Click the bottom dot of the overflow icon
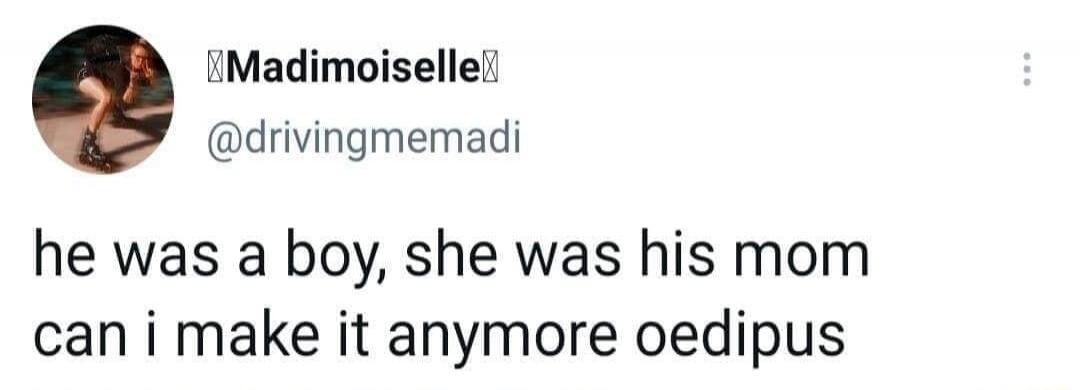The height and width of the screenshot is (390, 1080). point(1026,83)
